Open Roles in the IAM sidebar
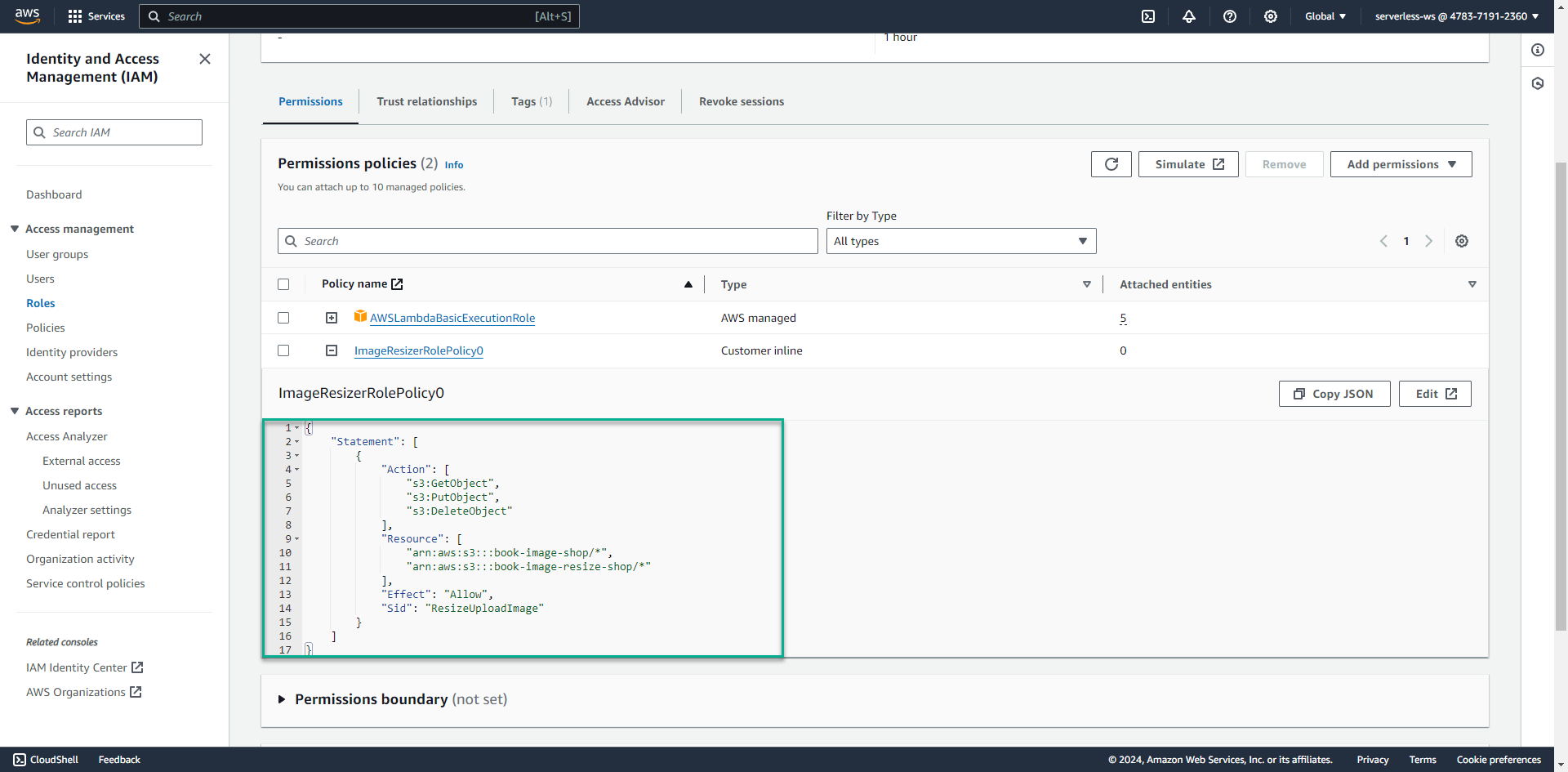The image size is (1568, 772). pos(41,303)
